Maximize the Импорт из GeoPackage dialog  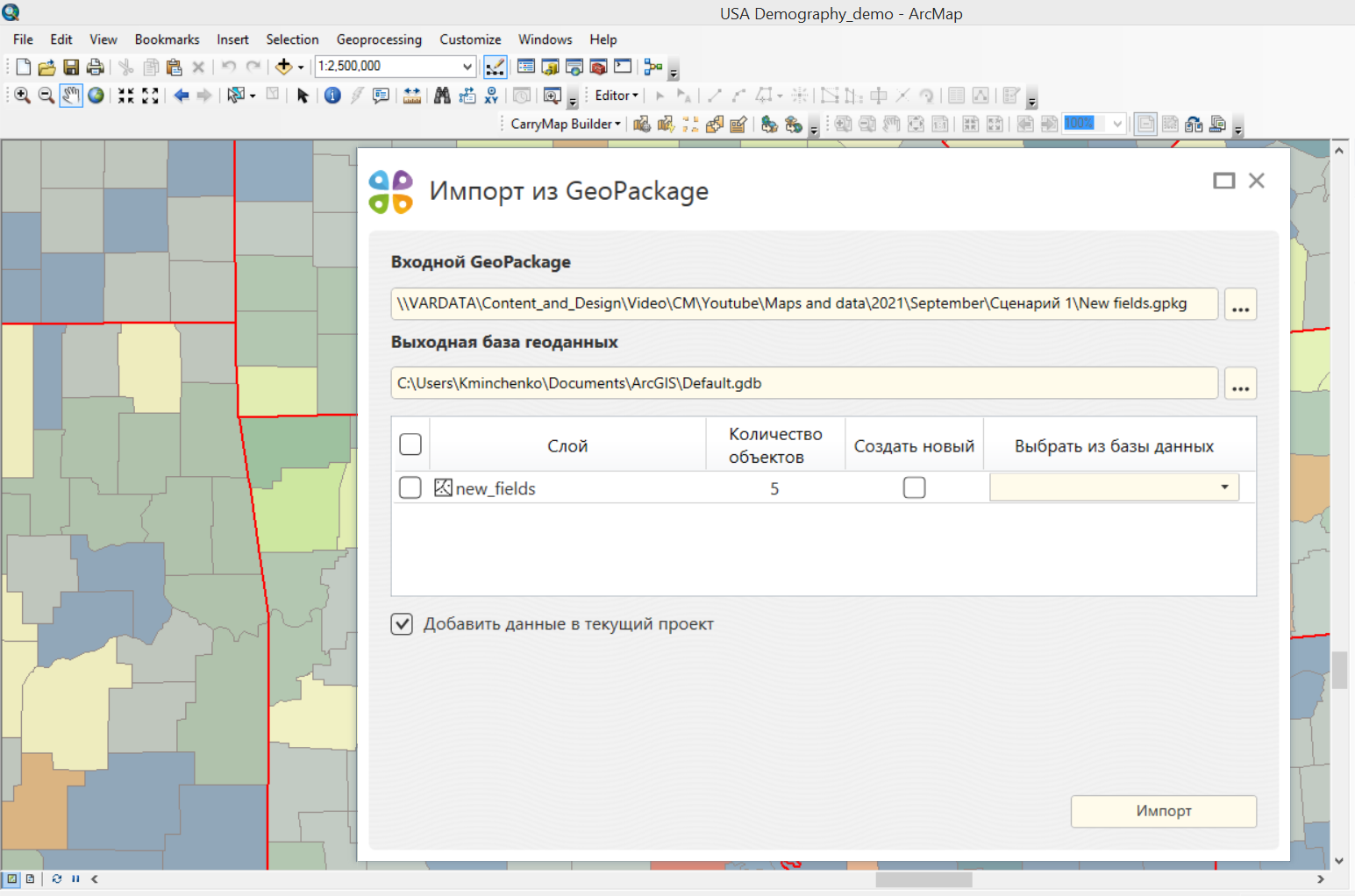(x=1223, y=181)
